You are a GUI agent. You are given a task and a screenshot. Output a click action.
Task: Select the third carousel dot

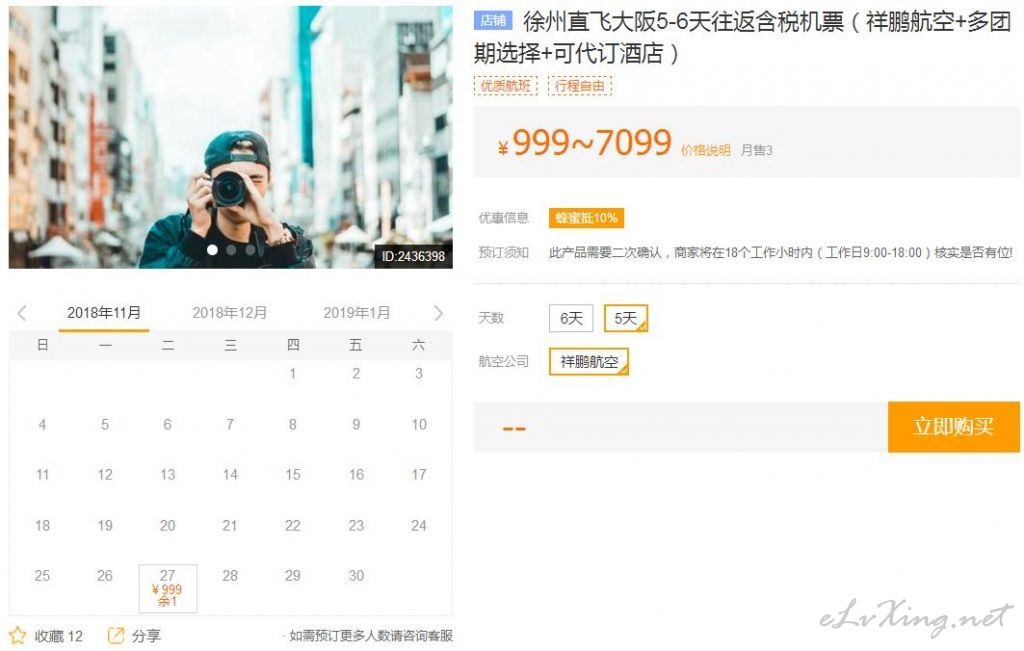(250, 250)
